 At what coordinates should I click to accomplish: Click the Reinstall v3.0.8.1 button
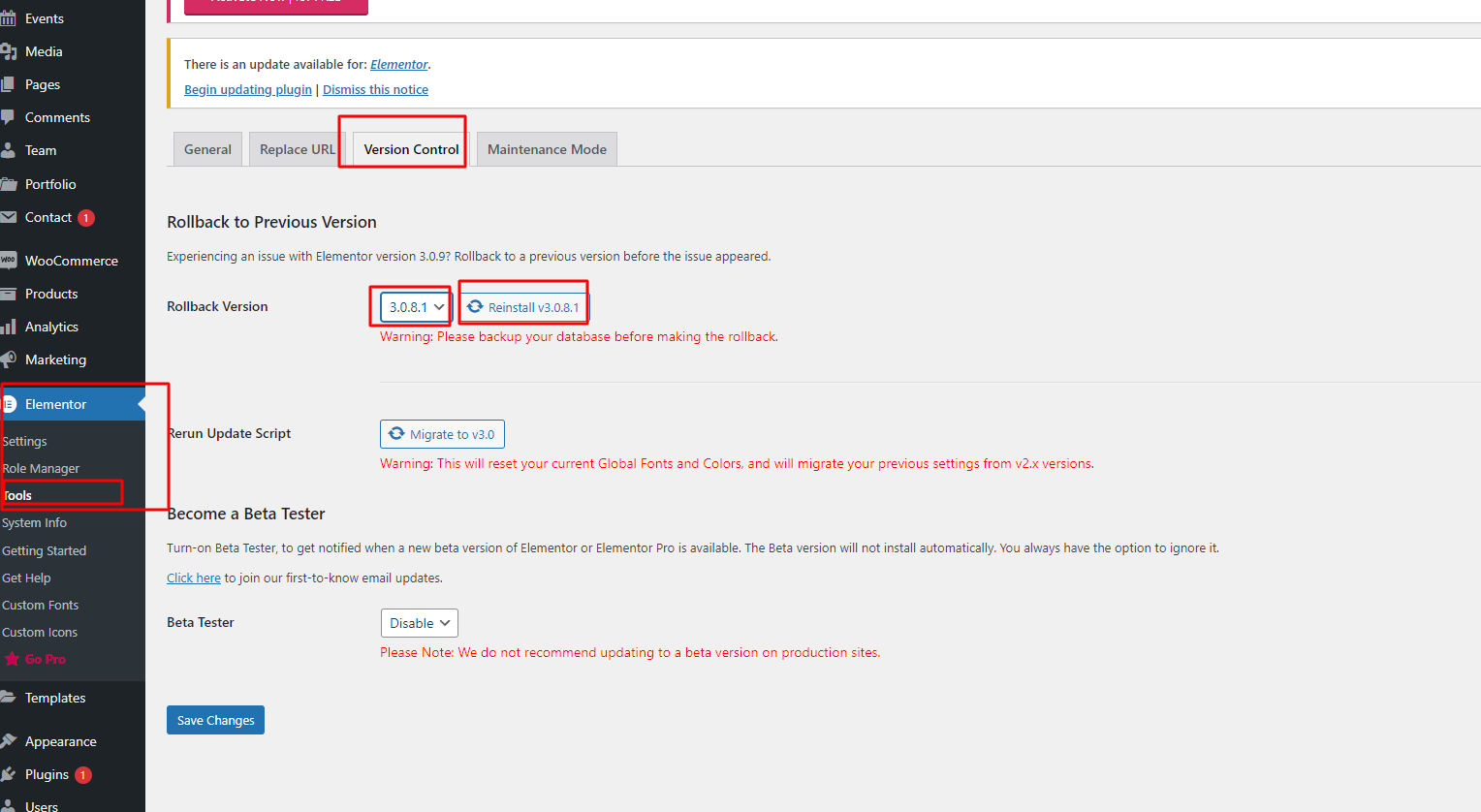523,307
